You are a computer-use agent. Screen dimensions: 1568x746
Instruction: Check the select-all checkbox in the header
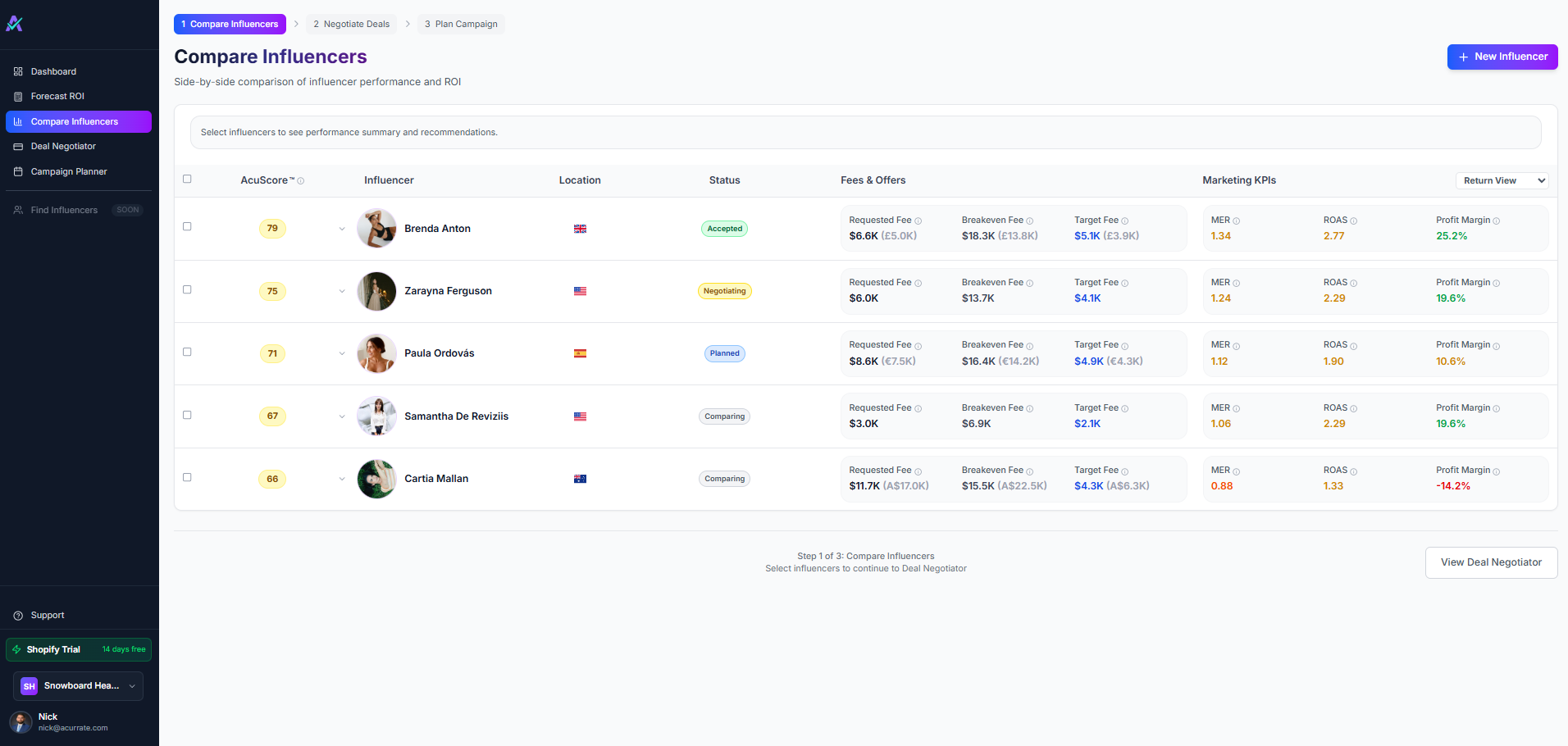point(187,179)
